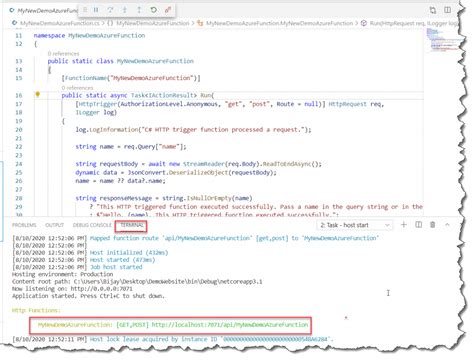Click the 'Host lock lease acquired' terminal line
474x360 pixels.
tap(173, 339)
